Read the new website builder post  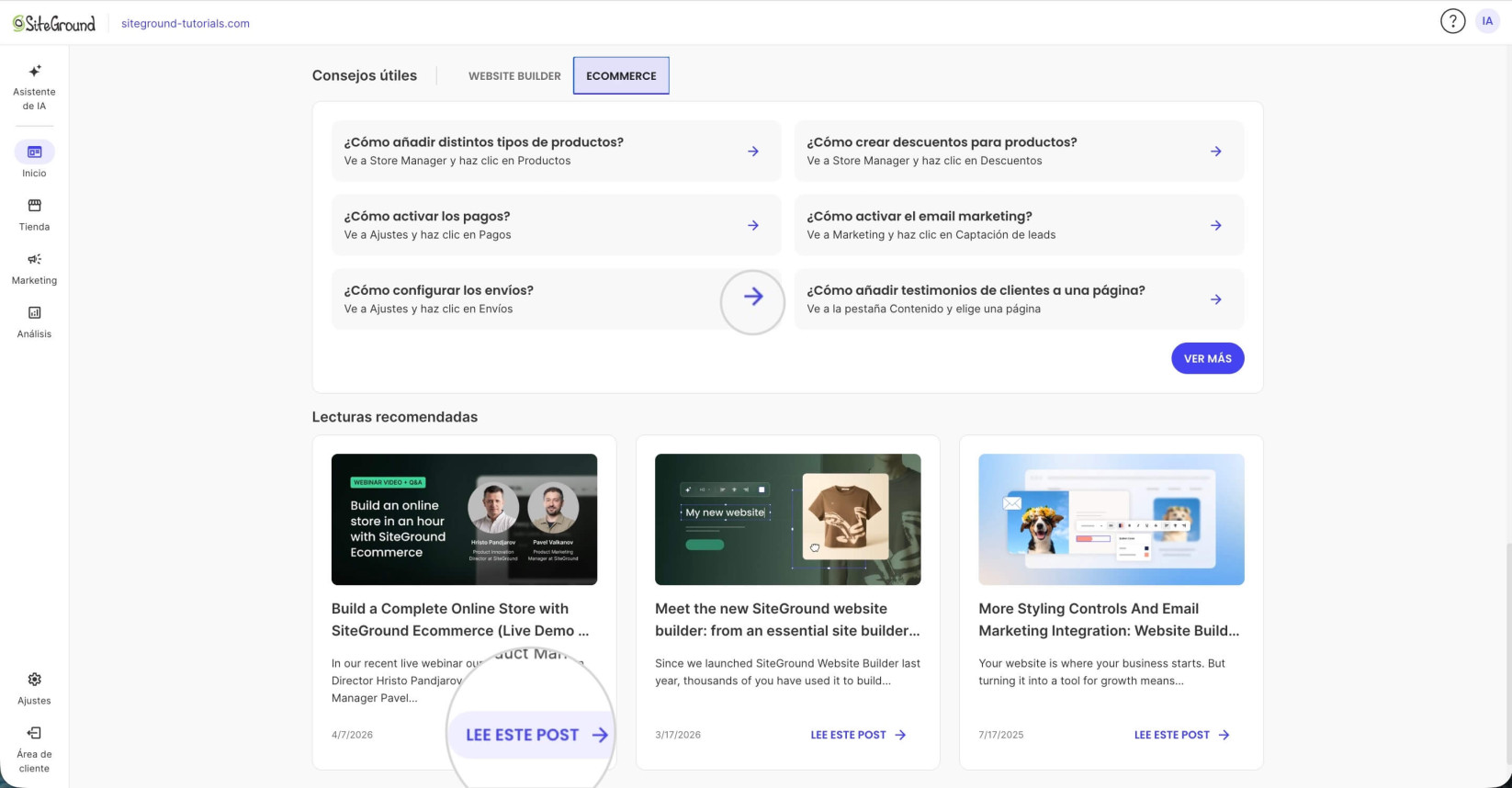(859, 735)
